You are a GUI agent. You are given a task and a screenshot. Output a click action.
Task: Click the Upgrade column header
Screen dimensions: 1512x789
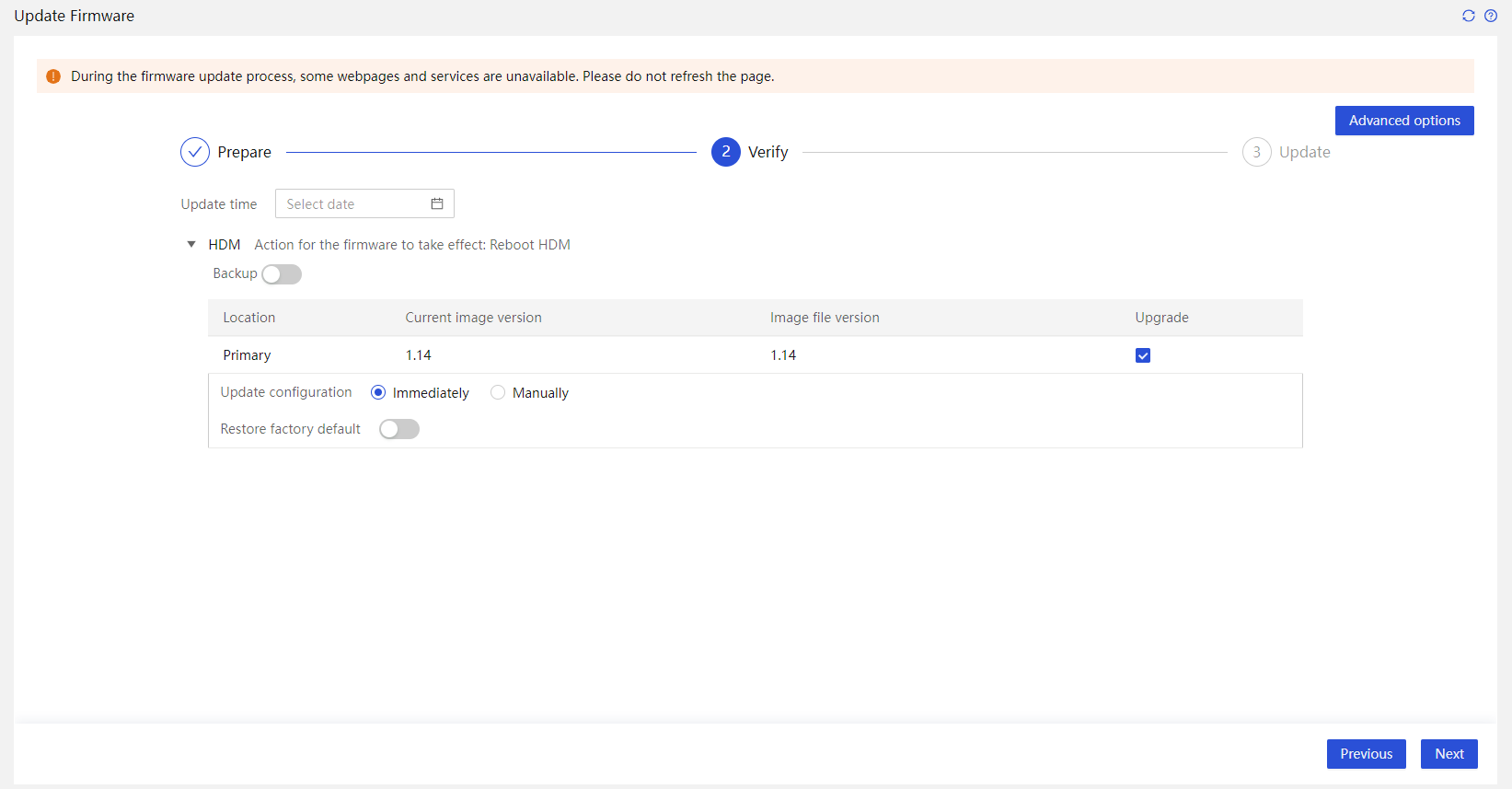click(x=1162, y=318)
